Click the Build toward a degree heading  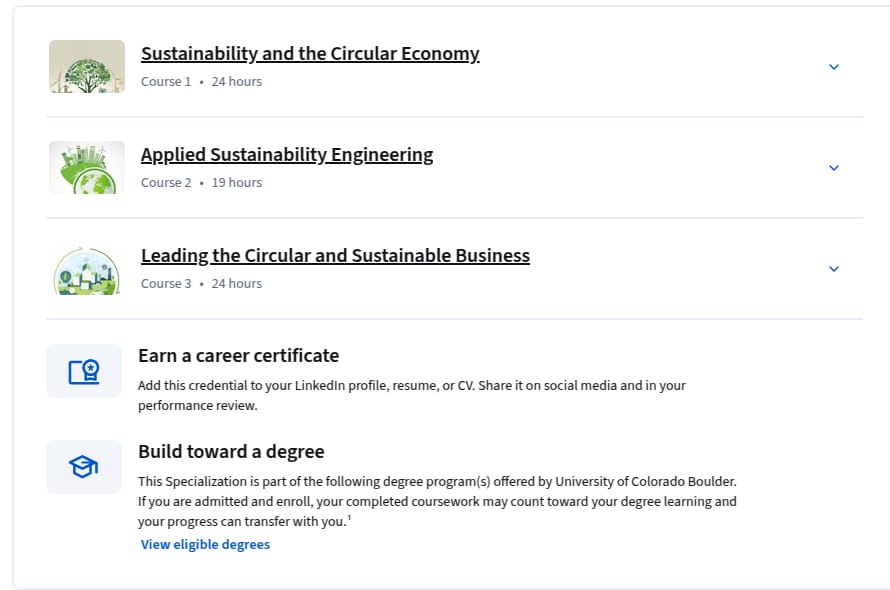coord(231,452)
